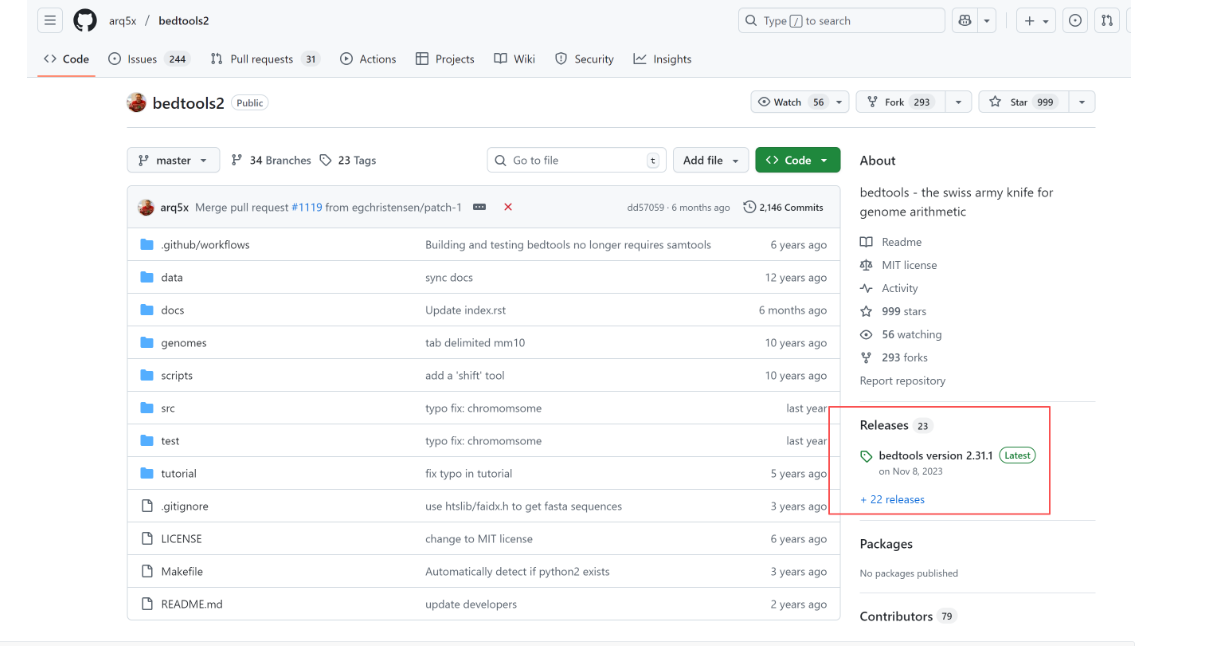The image size is (1222, 646).
Task: Switch to the Pull requests tab
Action: tap(265, 59)
